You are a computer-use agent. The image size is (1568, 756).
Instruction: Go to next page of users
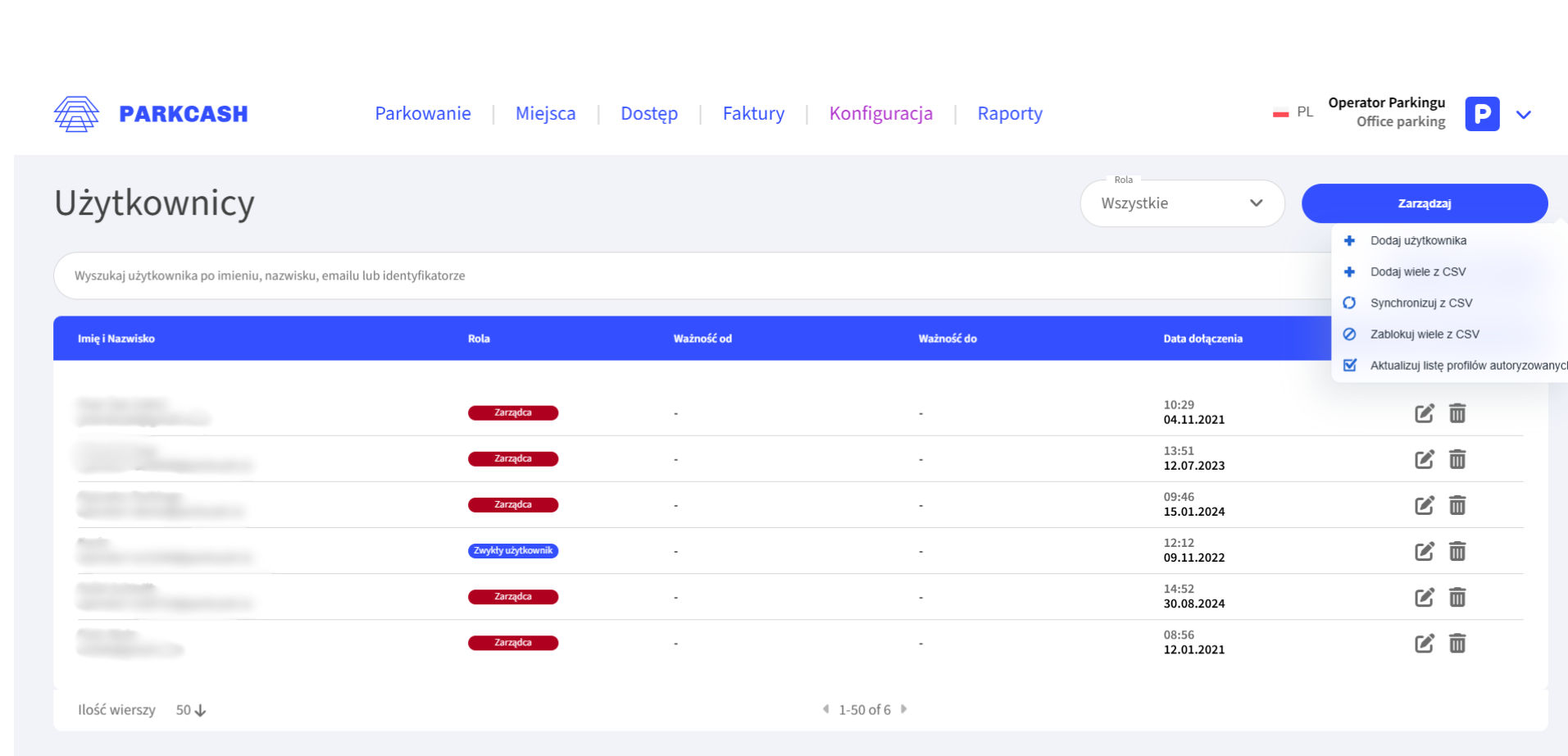point(903,709)
